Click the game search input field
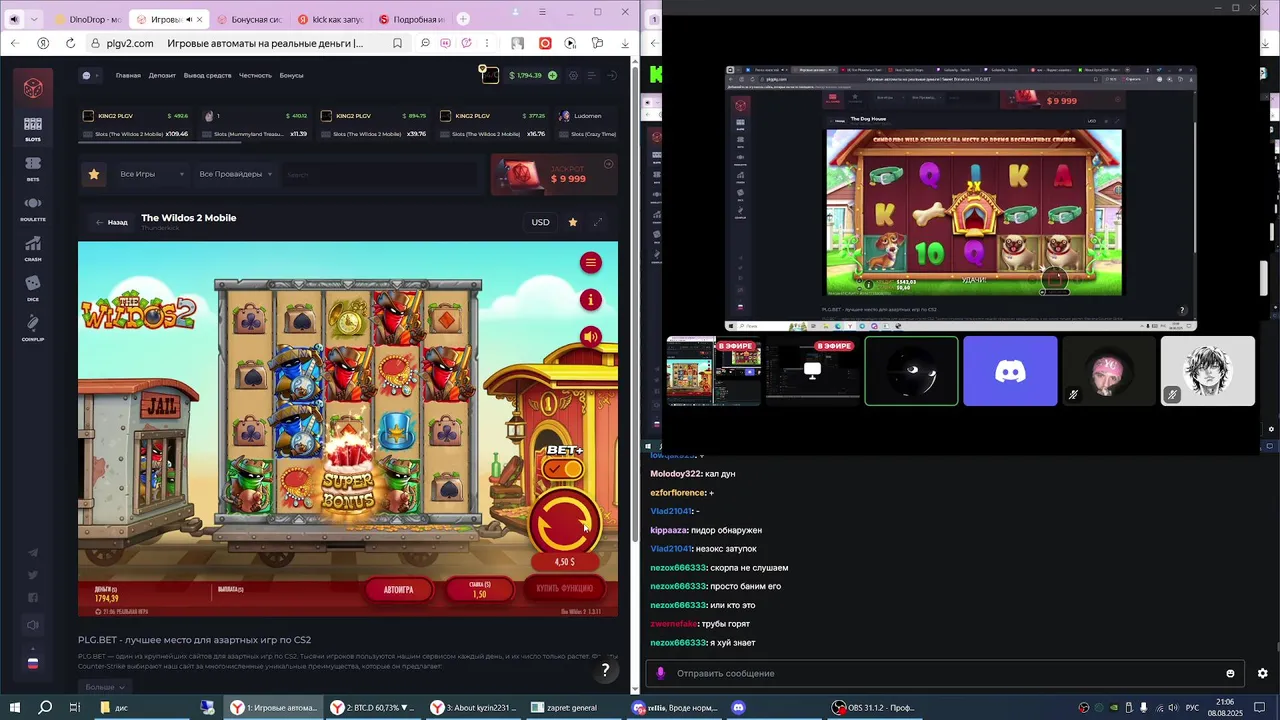1280x720 pixels. [x=380, y=174]
